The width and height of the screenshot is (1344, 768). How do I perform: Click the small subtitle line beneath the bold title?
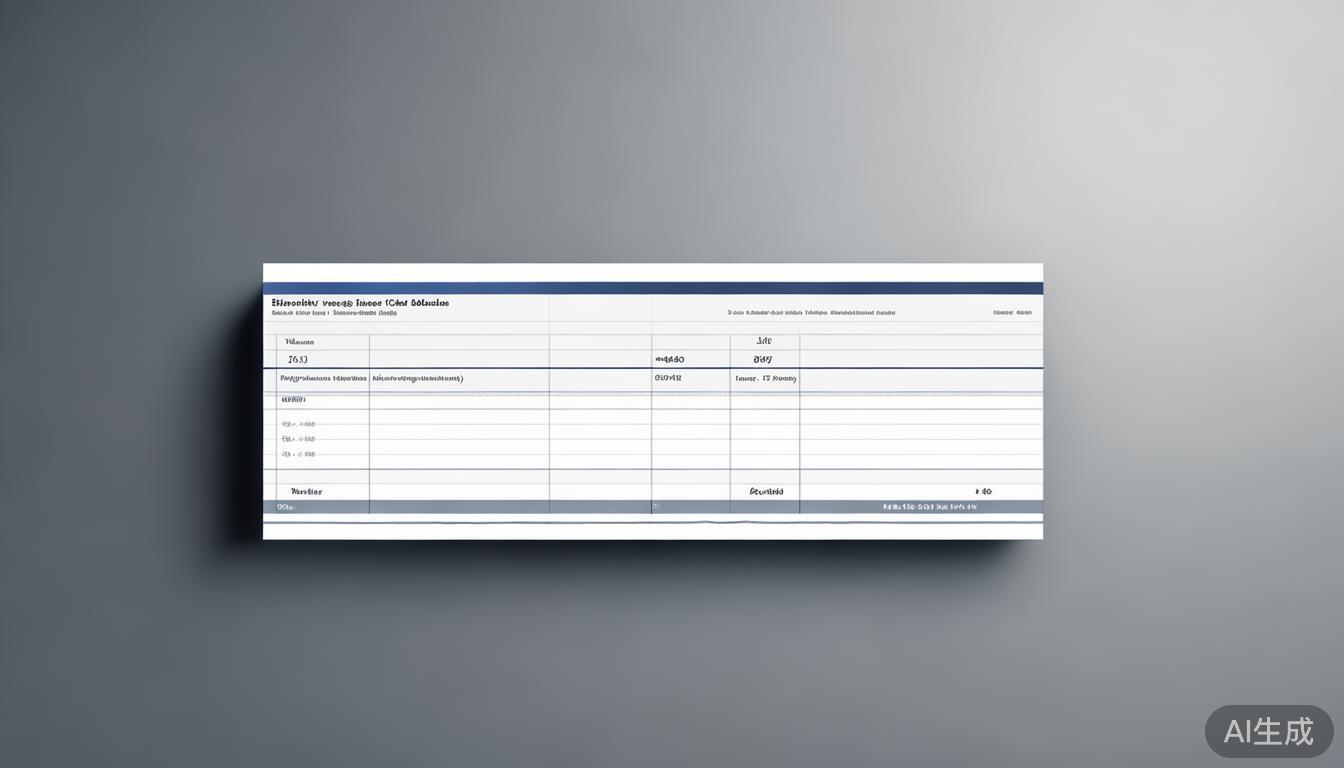point(334,313)
